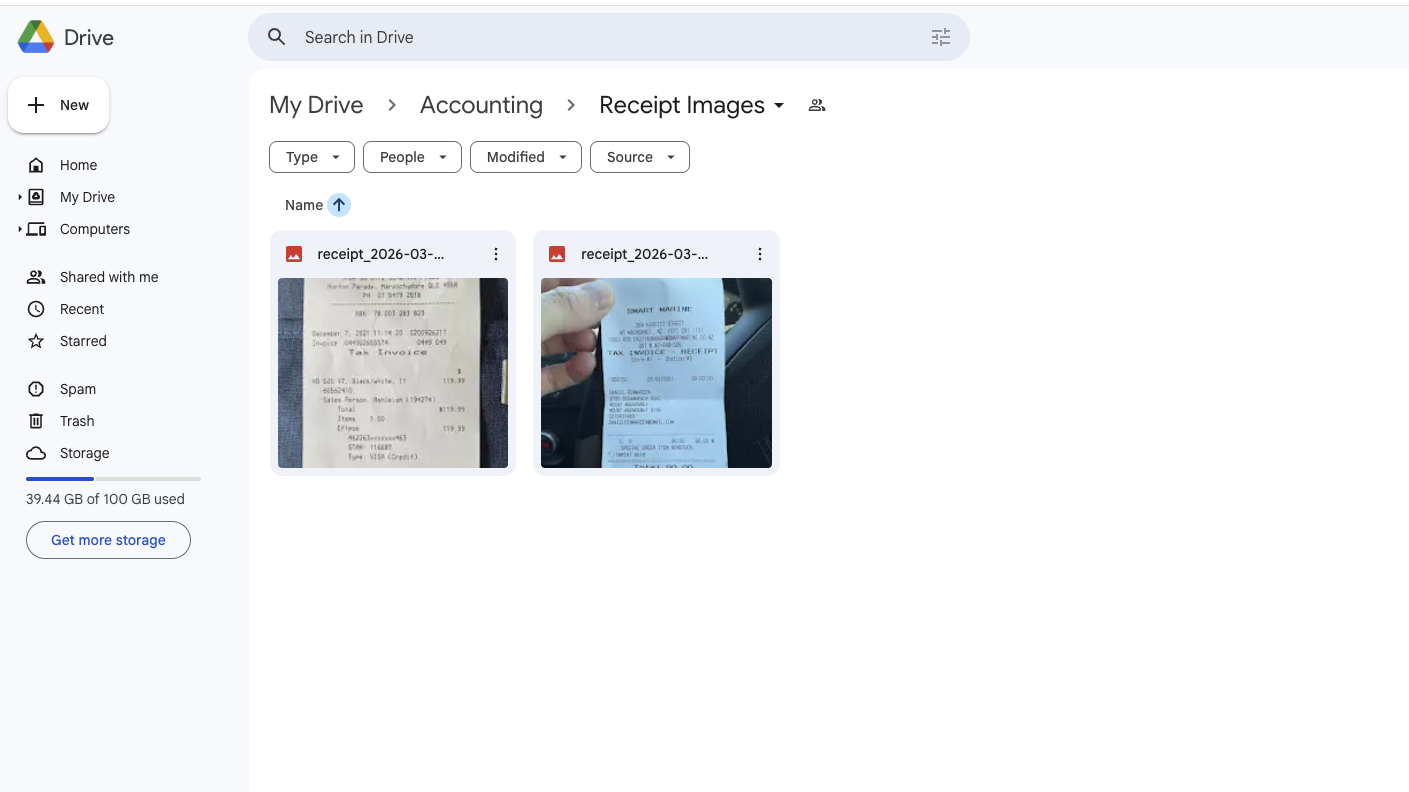The width and height of the screenshot is (1409, 792).
Task: Click the storage usage progress bar
Action: (113, 479)
